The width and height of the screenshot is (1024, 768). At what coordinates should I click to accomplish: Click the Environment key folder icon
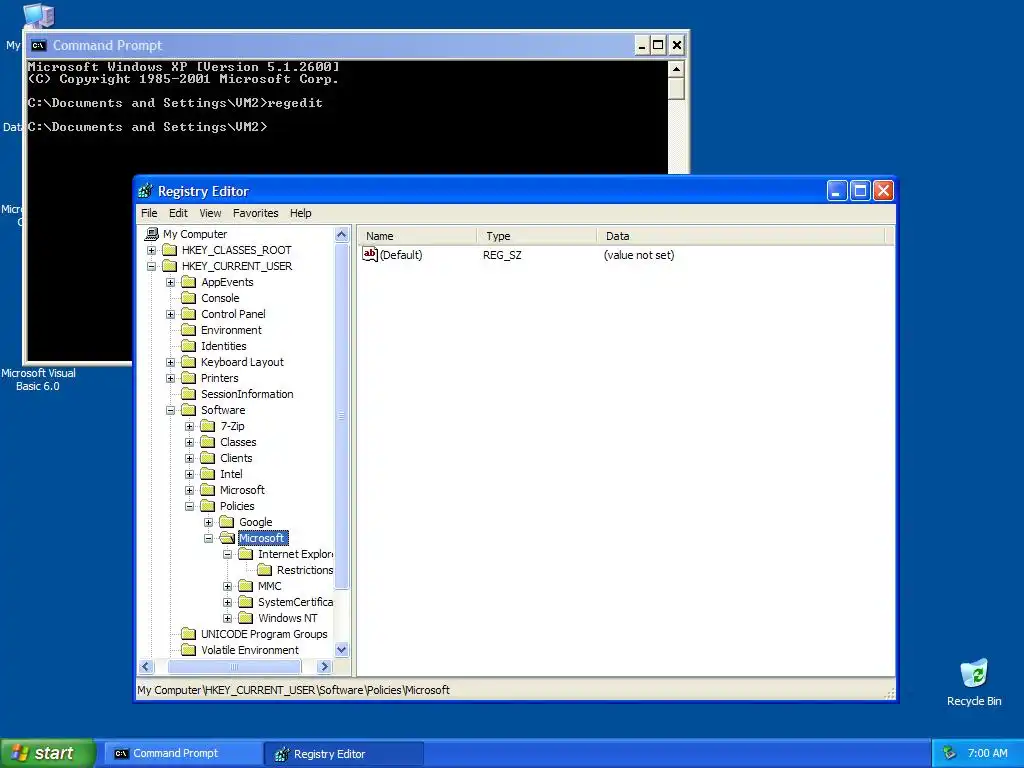[x=189, y=330]
